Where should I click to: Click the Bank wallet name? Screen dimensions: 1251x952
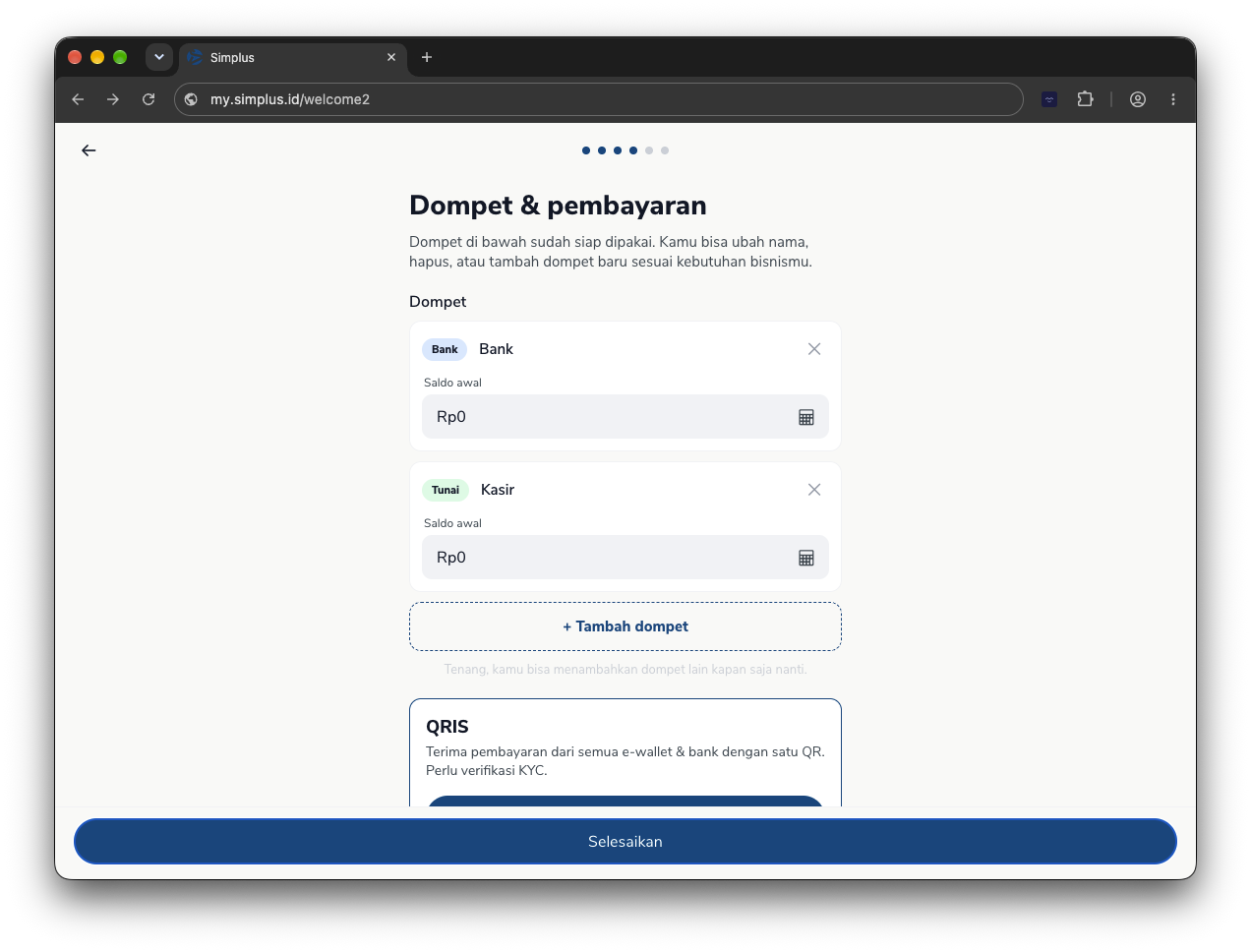[497, 349]
